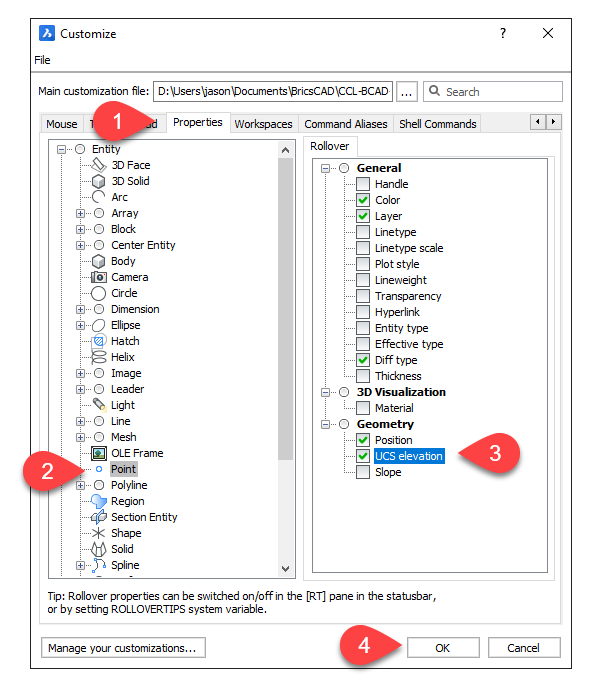Screen dimensions: 592x698
Task: Select the Light entity icon
Action: 99,405
